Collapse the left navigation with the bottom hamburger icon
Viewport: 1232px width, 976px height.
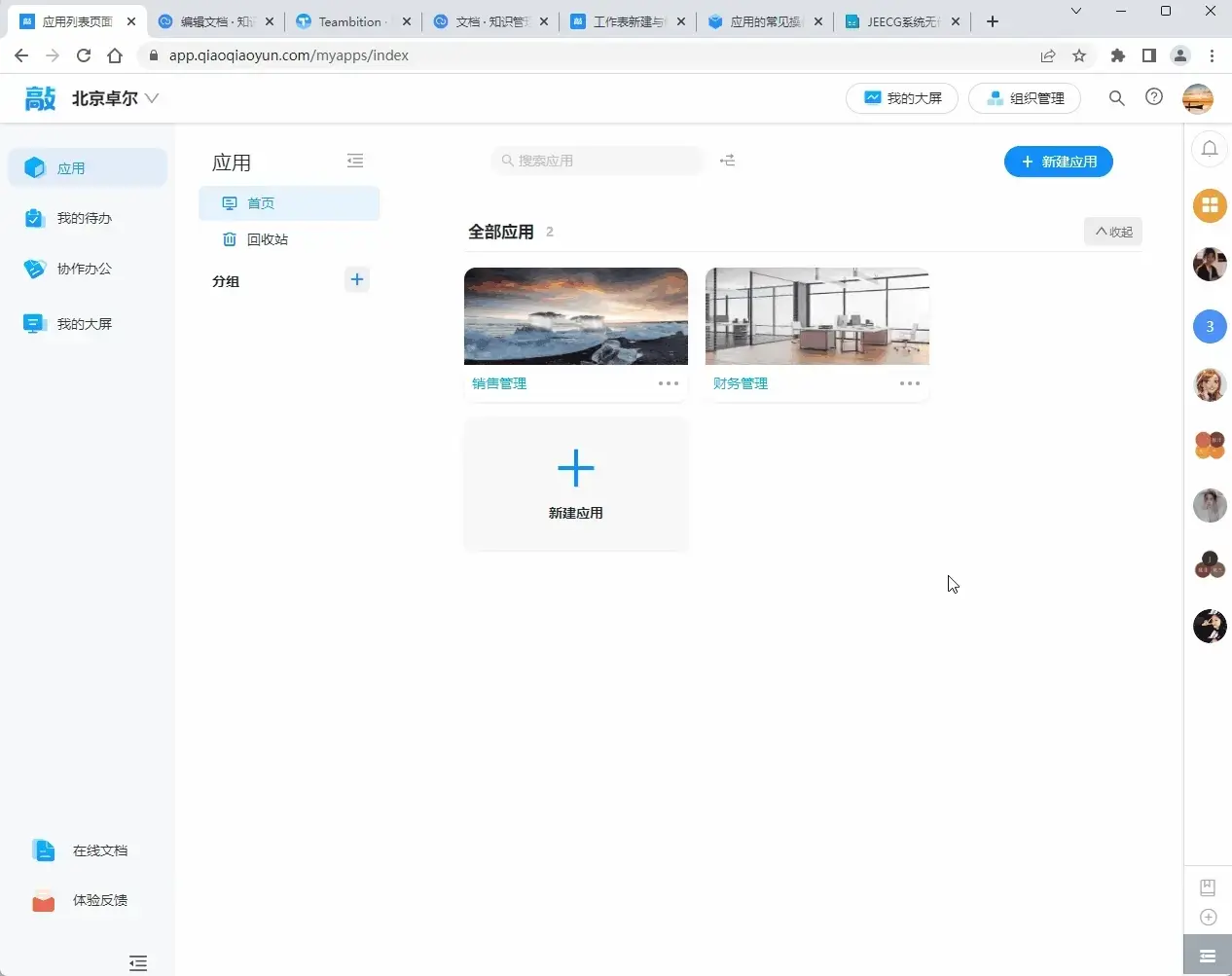[138, 962]
